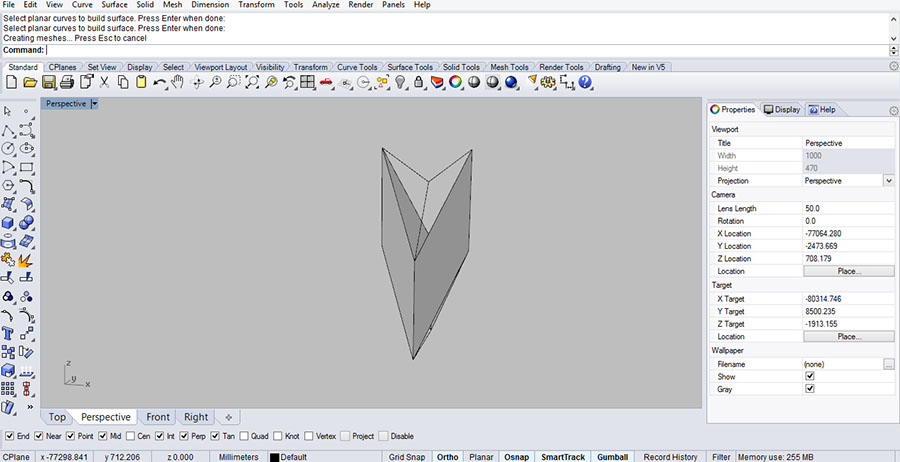The height and width of the screenshot is (462, 900).
Task: Toggle Gumball in the status bar
Action: coord(612,457)
